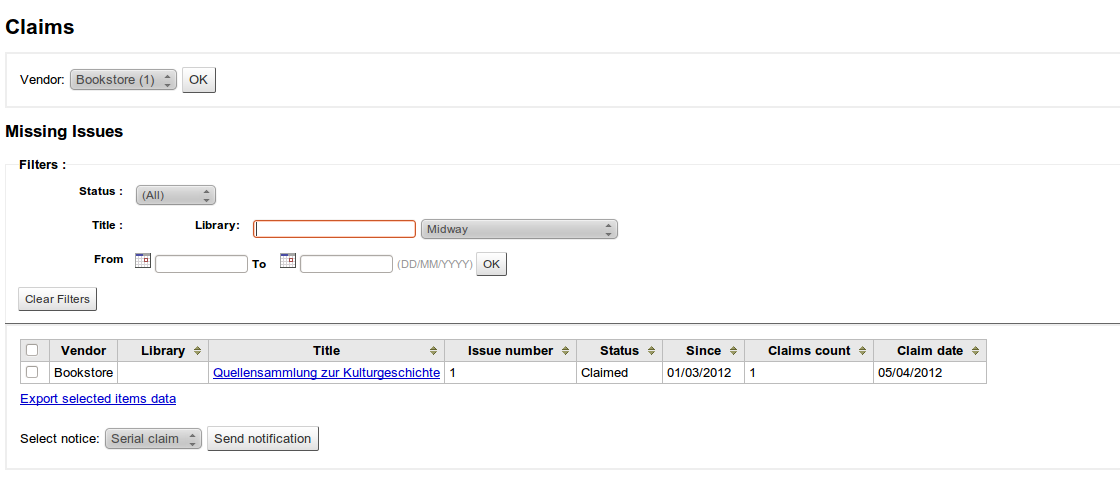Sort table by Since column
This screenshot has height=491, width=1120.
tap(703, 351)
